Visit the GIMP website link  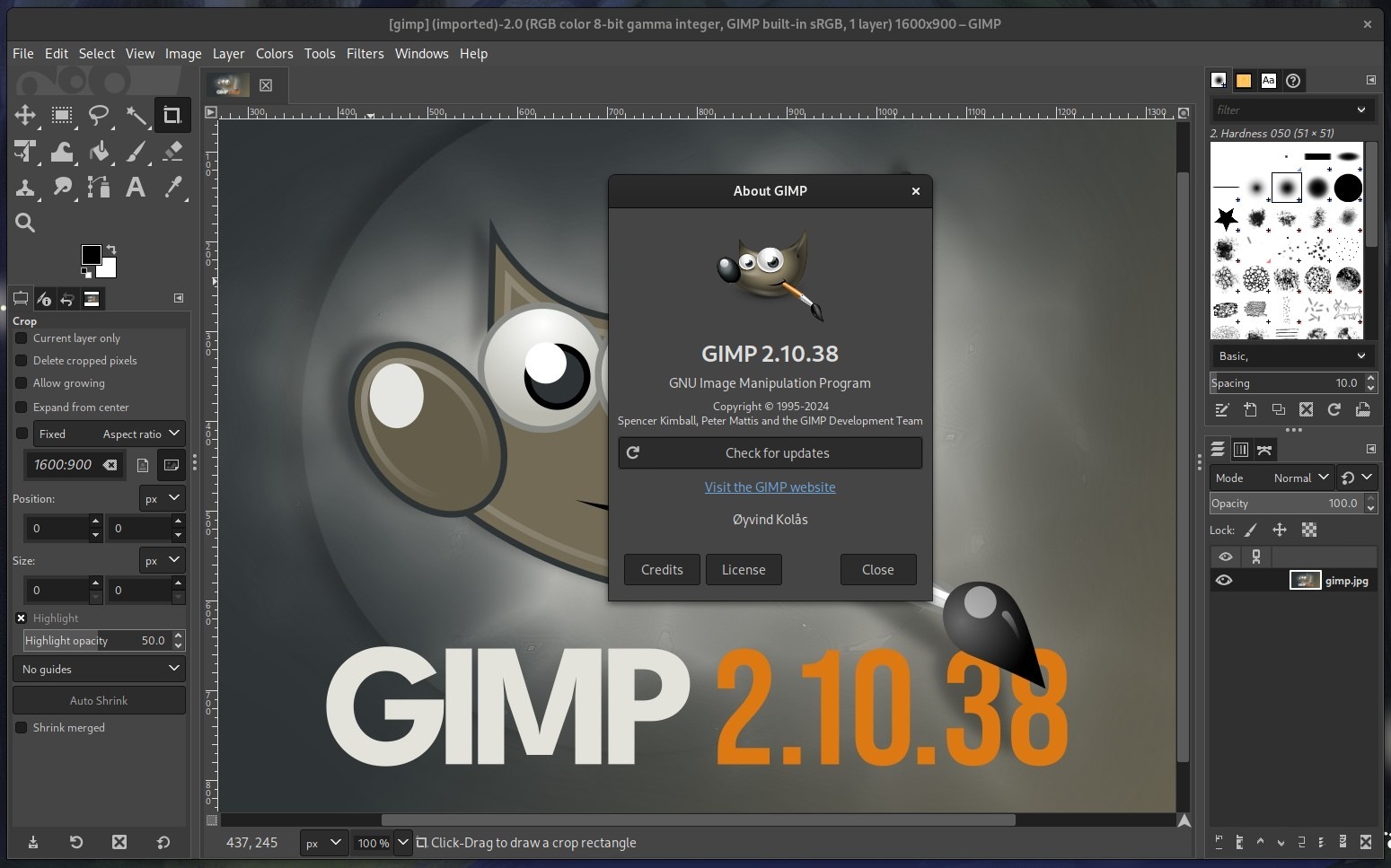[770, 487]
